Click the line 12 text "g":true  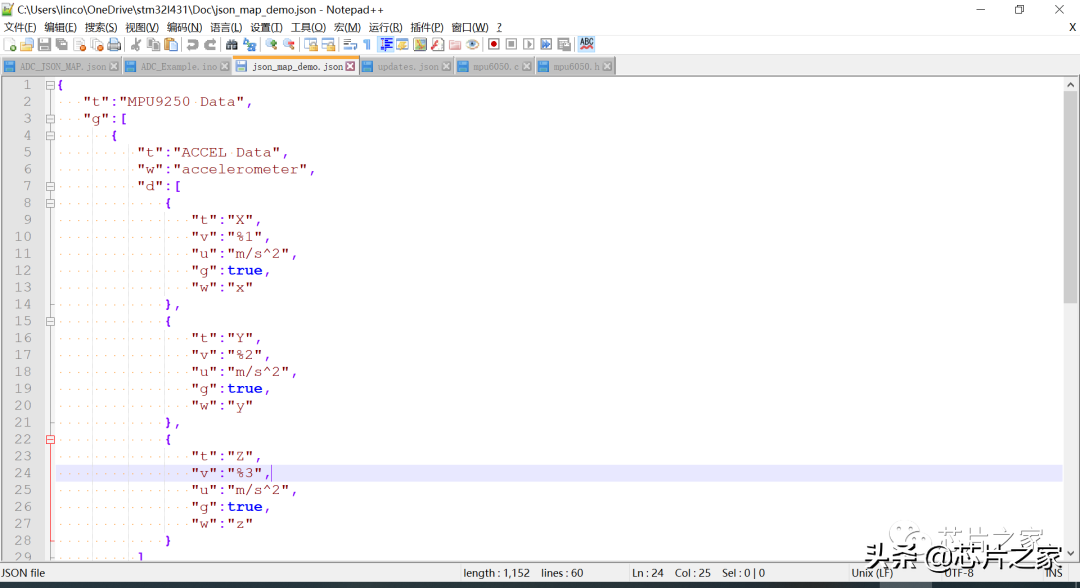[x=231, y=270]
